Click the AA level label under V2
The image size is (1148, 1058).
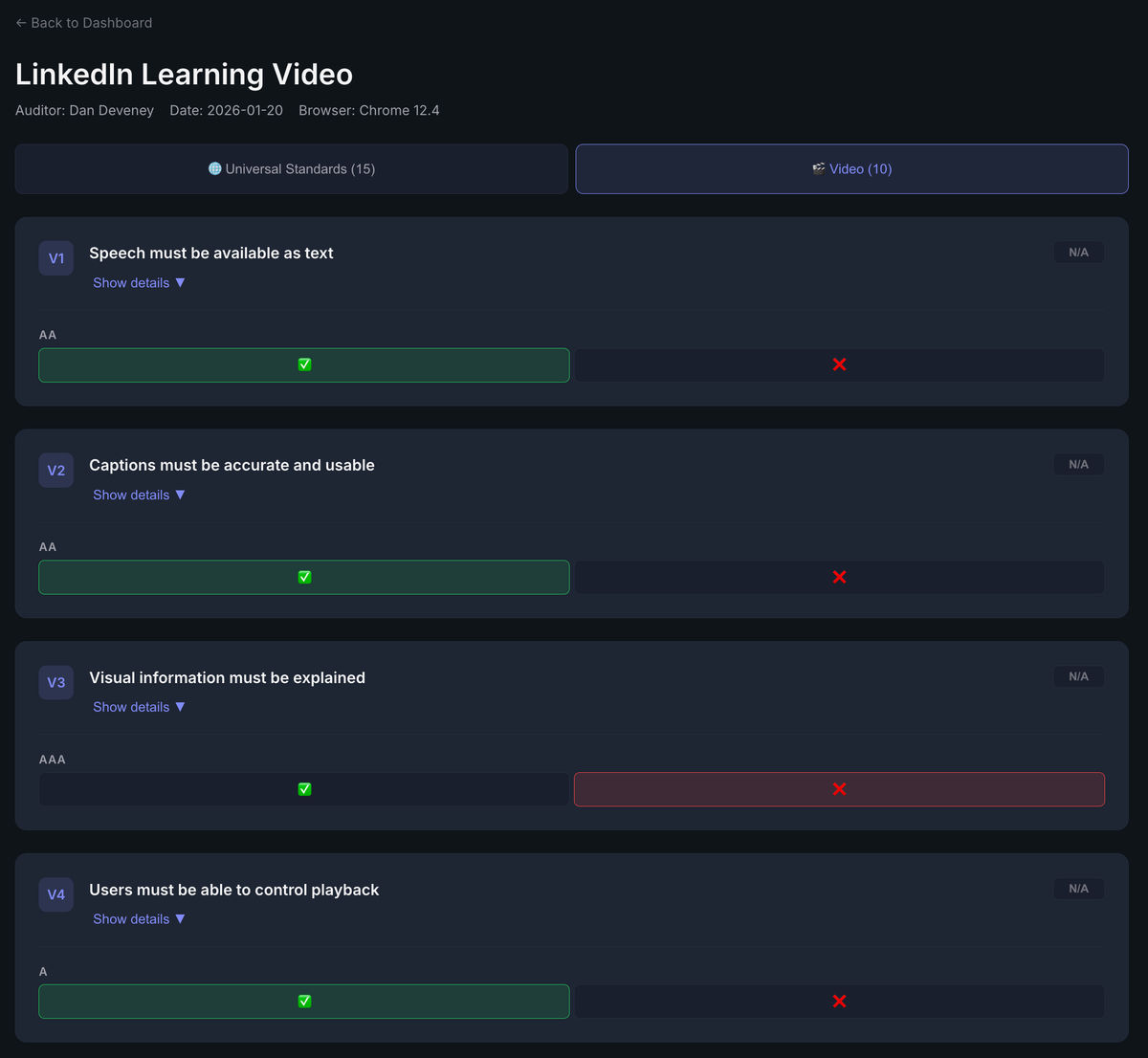[48, 547]
